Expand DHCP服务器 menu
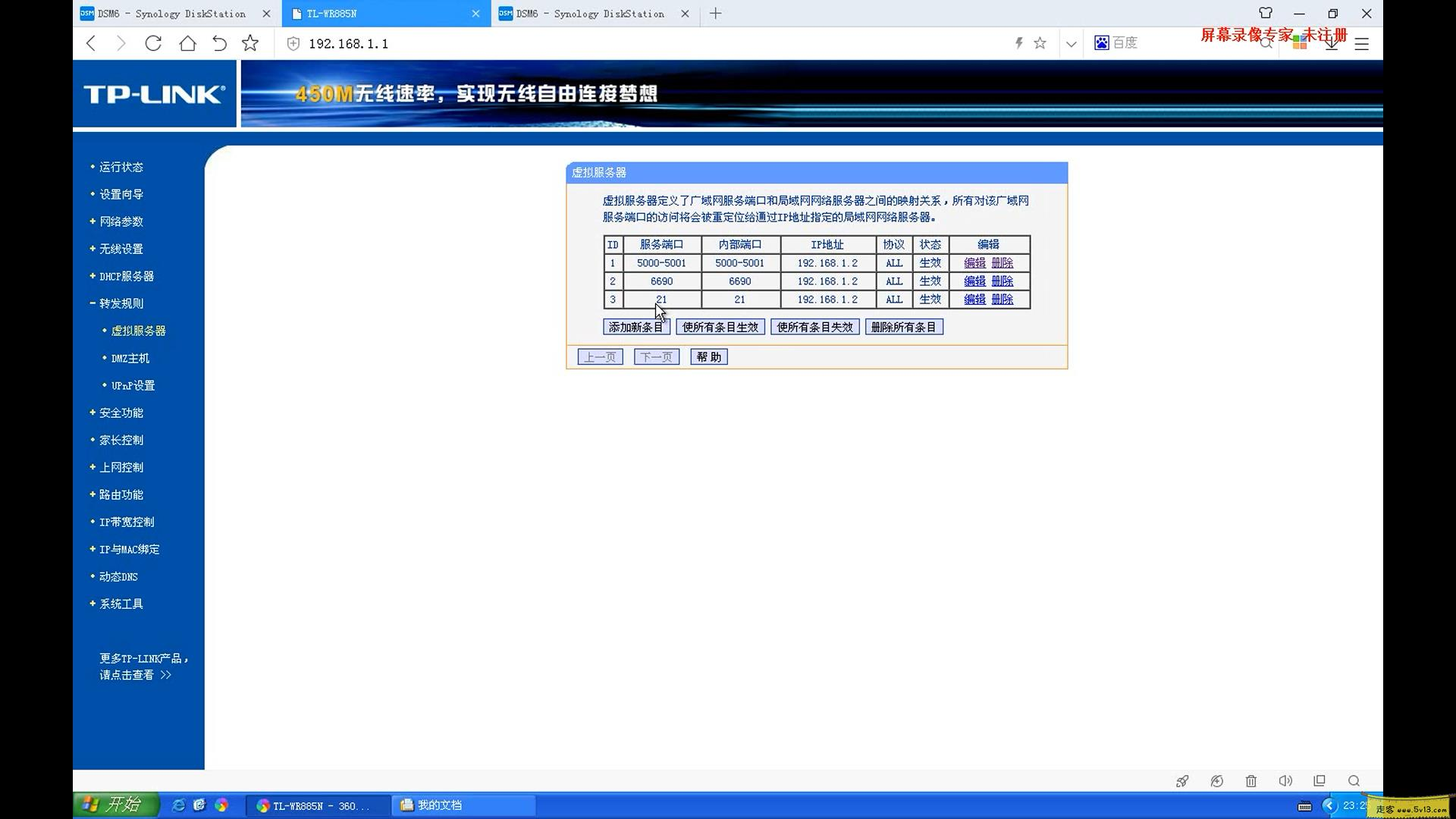 tap(126, 276)
